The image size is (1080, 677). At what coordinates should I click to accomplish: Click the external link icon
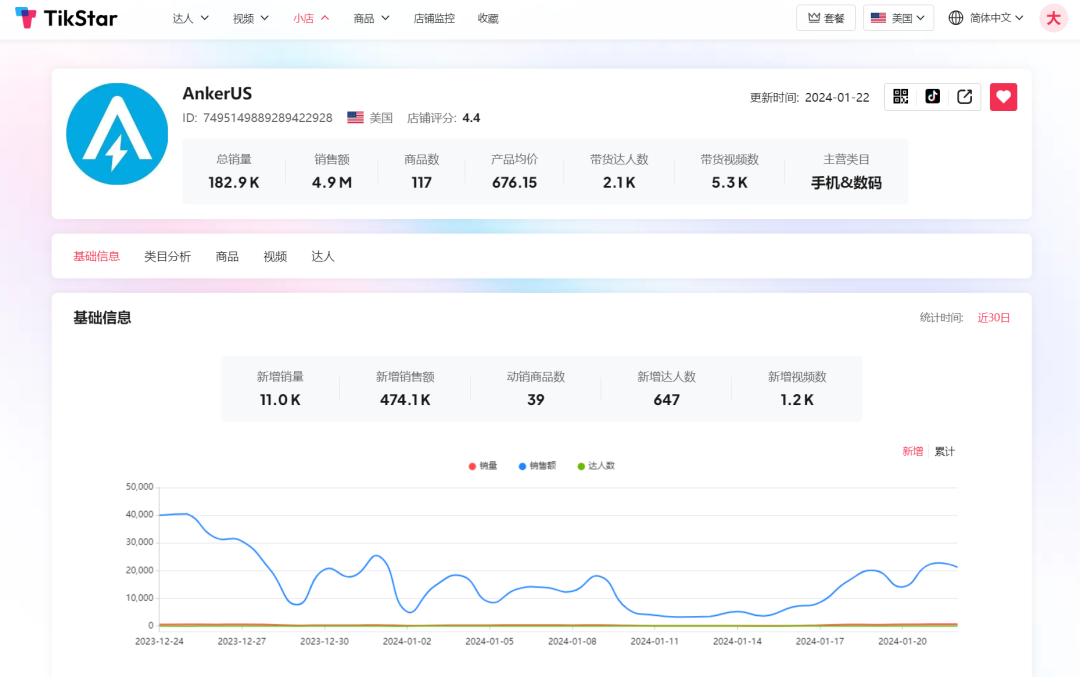click(964, 96)
